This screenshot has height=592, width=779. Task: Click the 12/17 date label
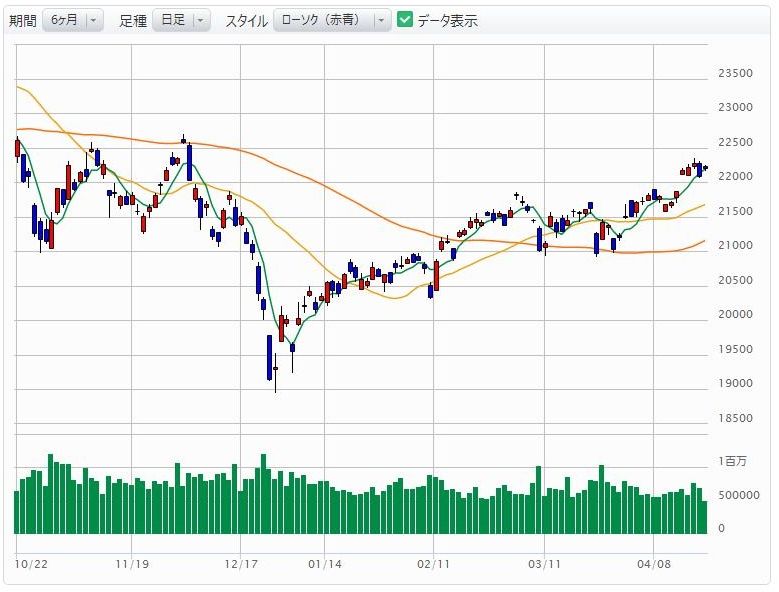click(x=241, y=564)
